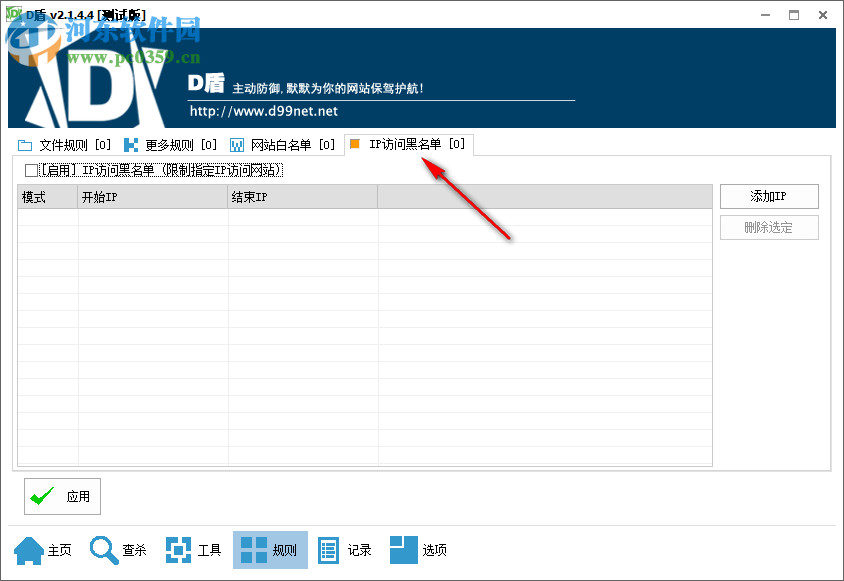The image size is (844, 581).
Task: Click the home icon for 主页
Action: click(x=29, y=550)
